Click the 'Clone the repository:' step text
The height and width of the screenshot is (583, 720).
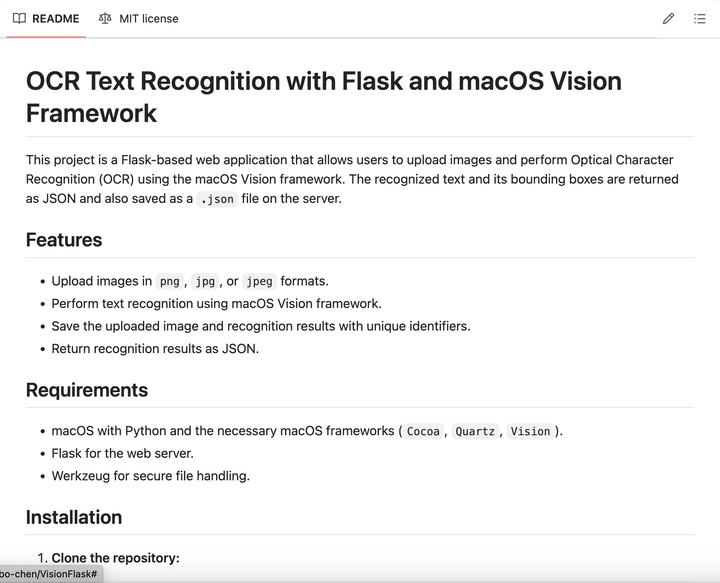coord(115,558)
